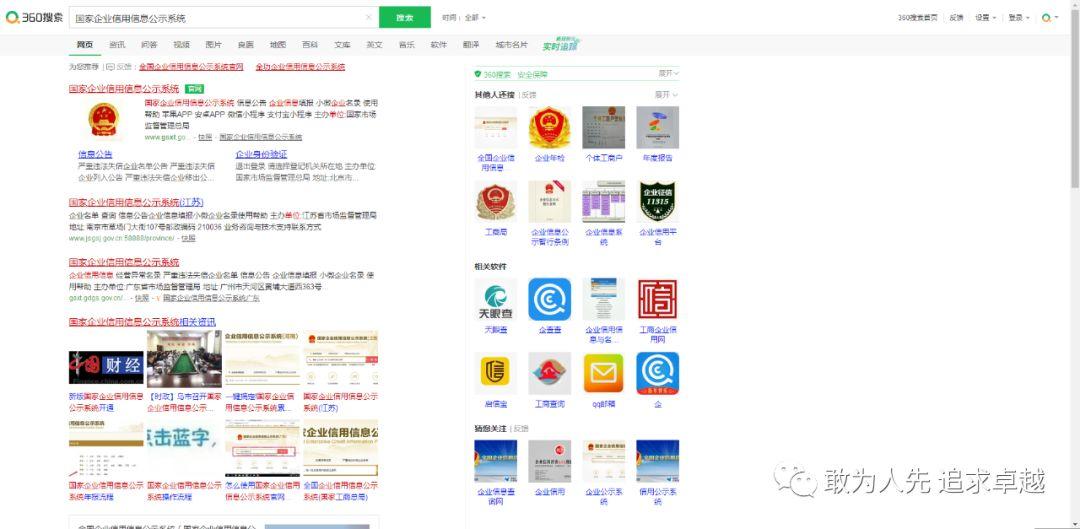The height and width of the screenshot is (529, 1080).
Task: Open the 设置 dropdown in the header
Action: point(985,18)
